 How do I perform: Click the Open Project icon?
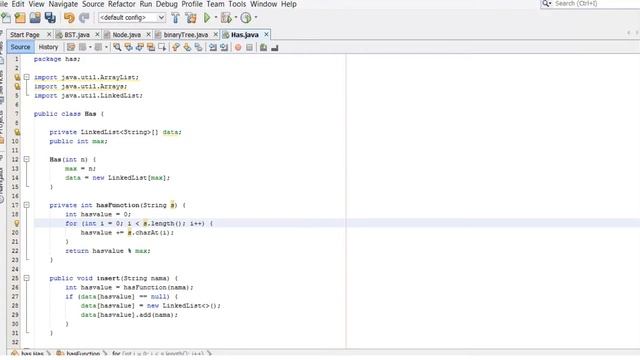click(x=35, y=18)
